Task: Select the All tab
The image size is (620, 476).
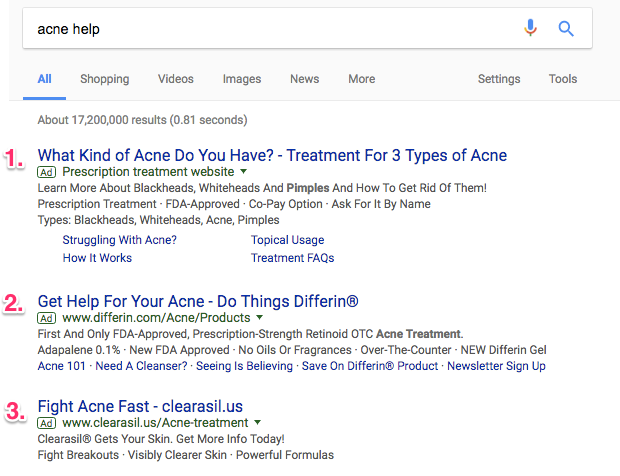Action: pyautogui.click(x=44, y=79)
